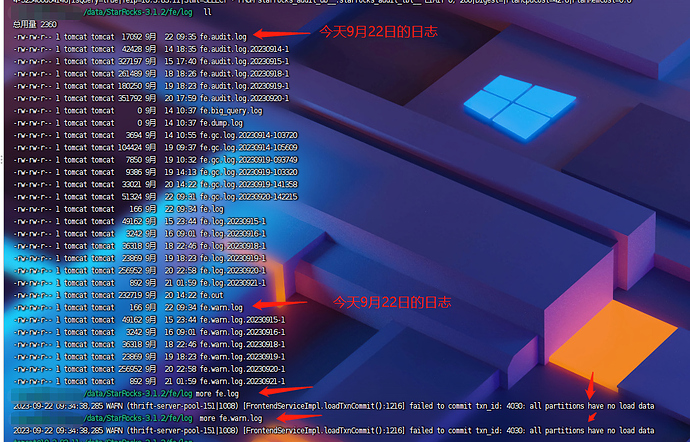Click file size 351792 in the listing
Screen dimensions: 690x442
click(x=130, y=99)
